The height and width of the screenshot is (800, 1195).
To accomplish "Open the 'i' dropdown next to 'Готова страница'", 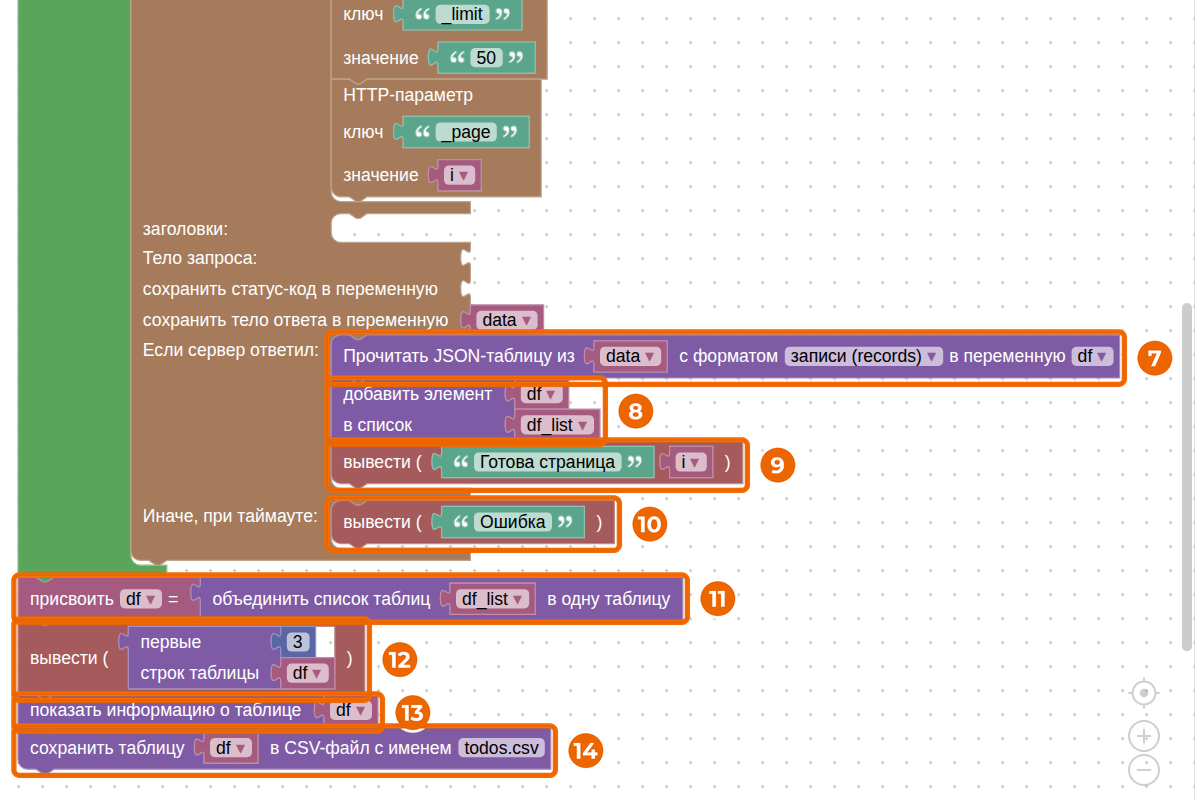I will (x=690, y=462).
